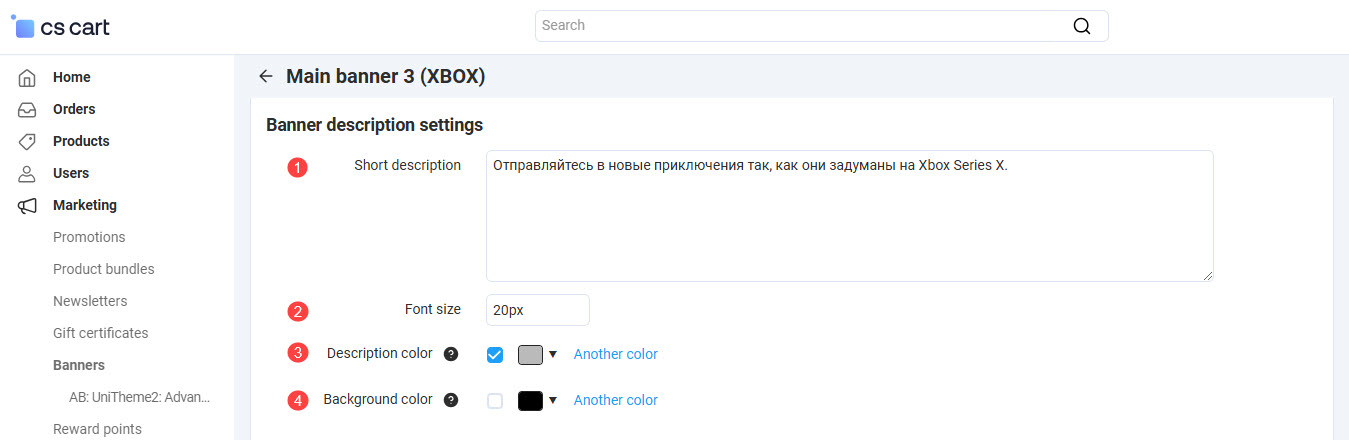Enable the Background color checkbox
The image size is (1349, 440).
click(495, 400)
